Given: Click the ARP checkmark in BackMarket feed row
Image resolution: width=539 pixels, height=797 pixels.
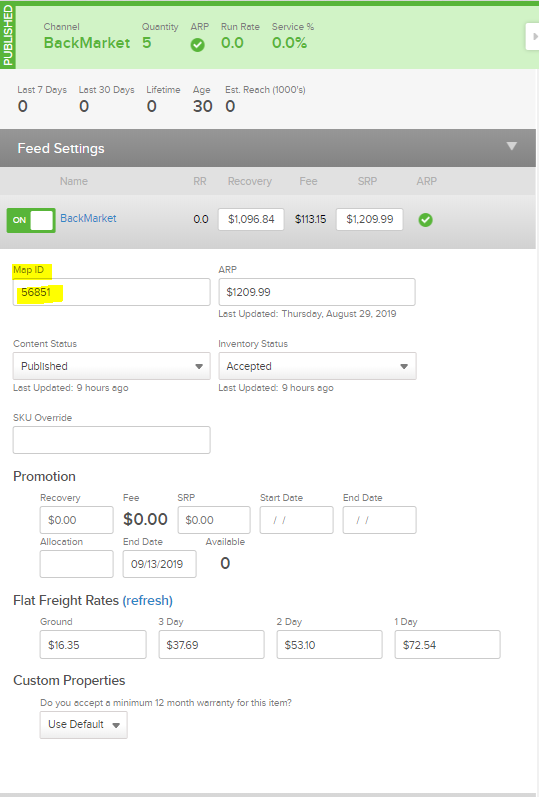Looking at the screenshot, I should coord(426,220).
